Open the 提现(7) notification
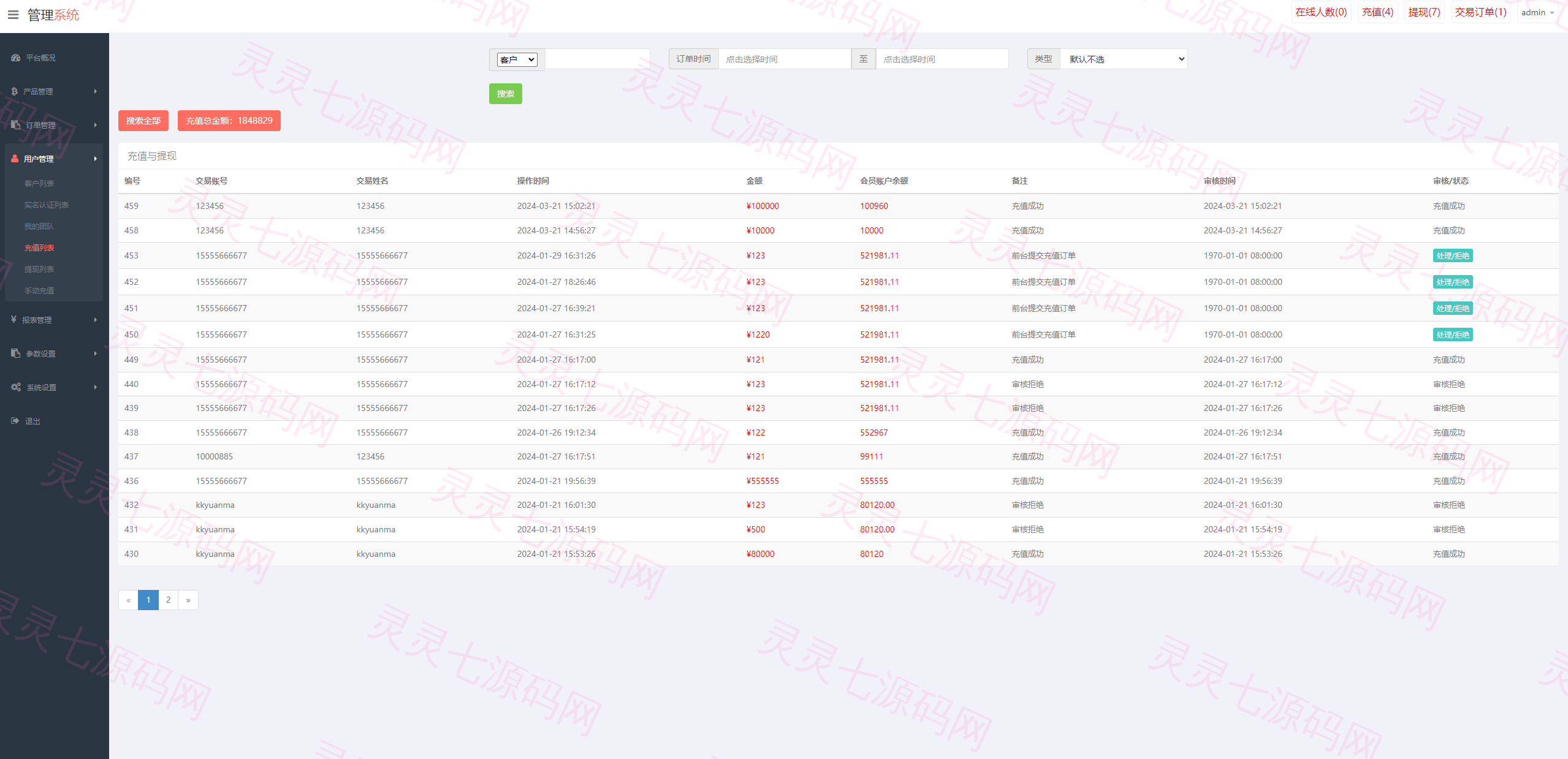1568x759 pixels. tap(1424, 12)
